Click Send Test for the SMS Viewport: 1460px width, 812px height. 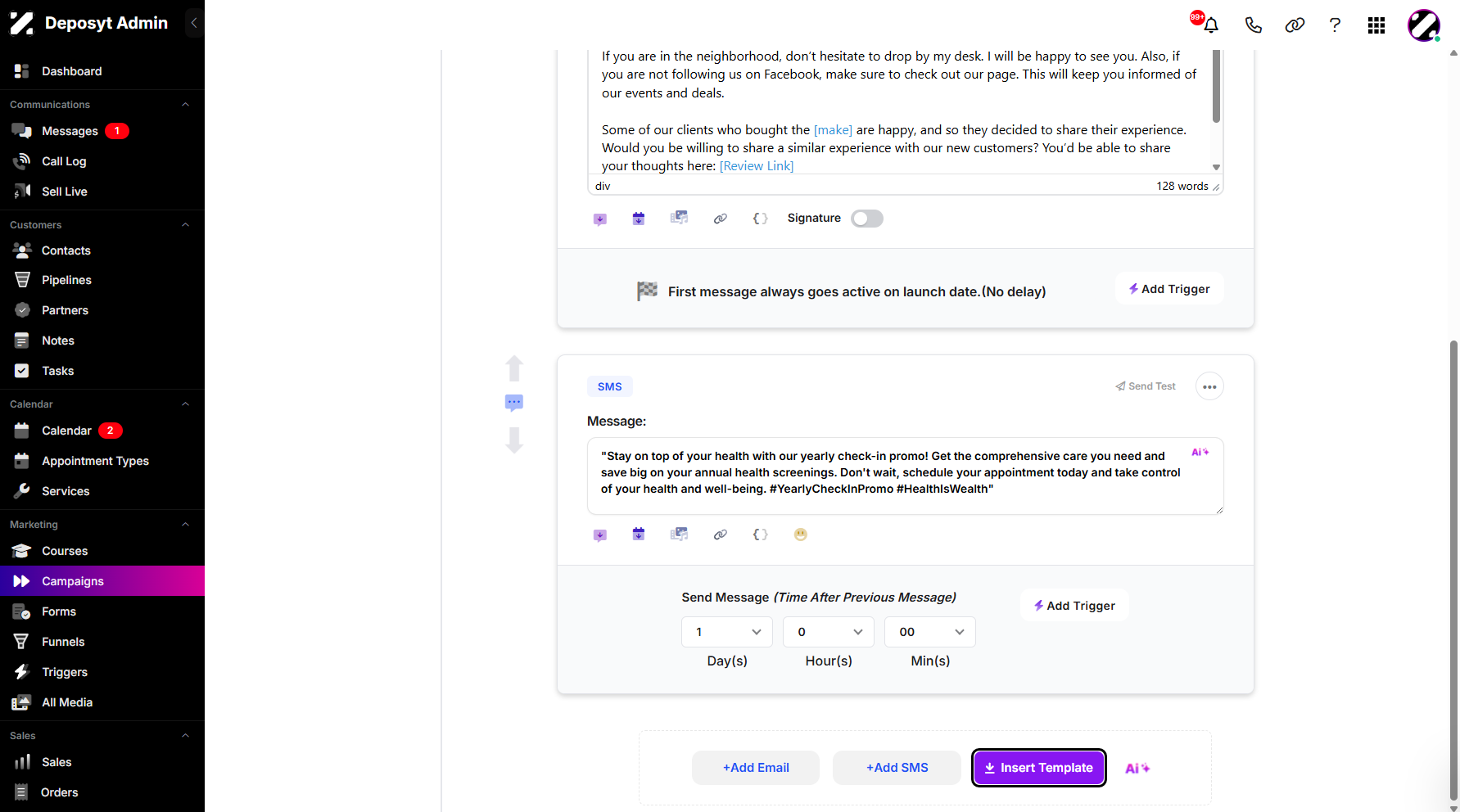(1146, 386)
